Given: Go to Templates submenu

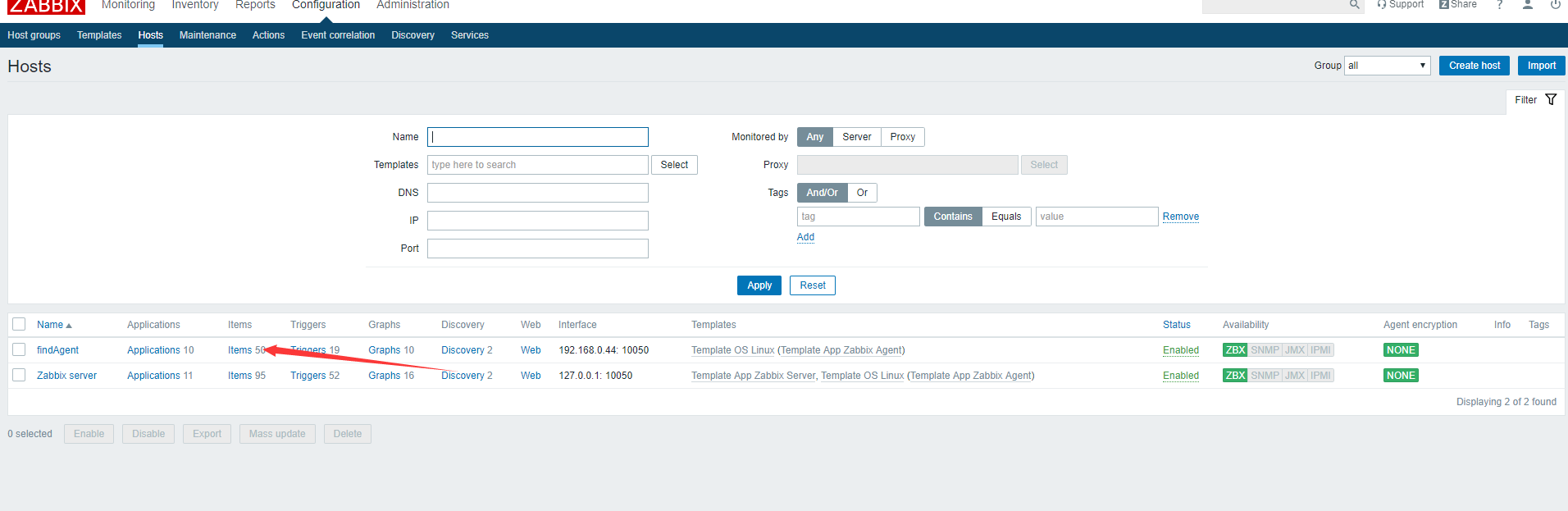Looking at the screenshot, I should (99, 35).
